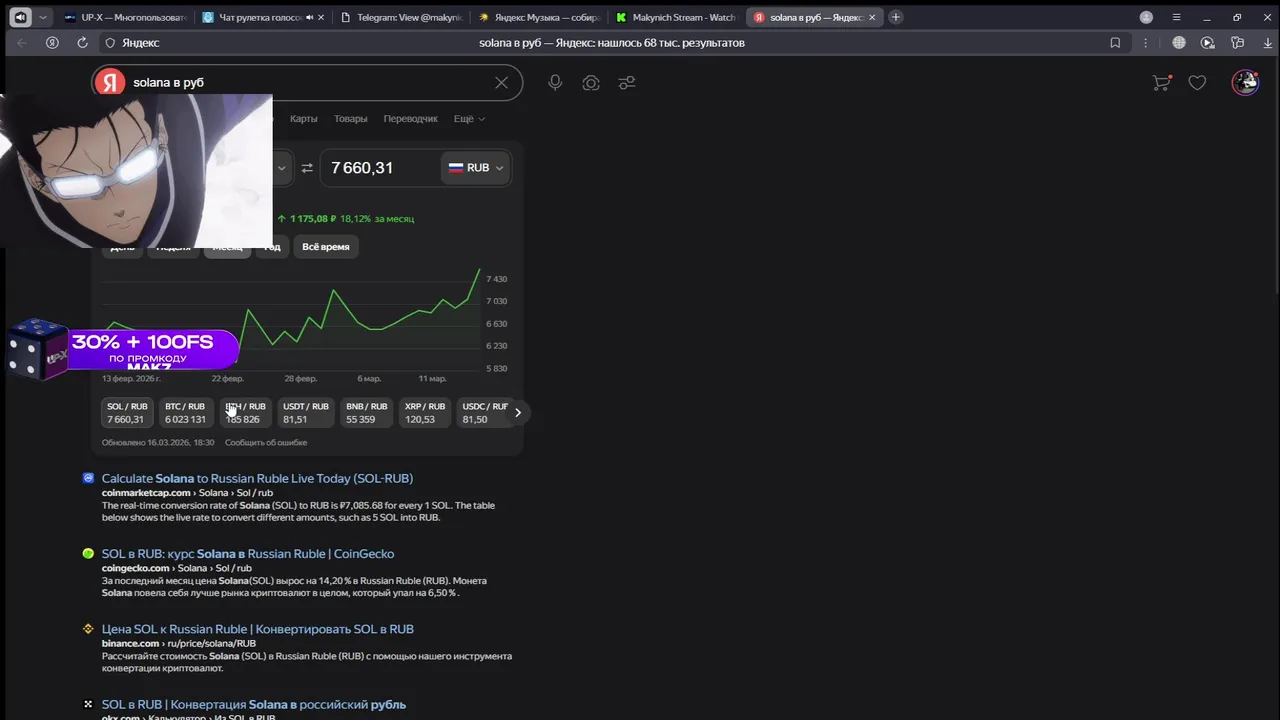The width and height of the screenshot is (1280, 720).
Task: Go back with the browser back arrow
Action: [x=22, y=43]
